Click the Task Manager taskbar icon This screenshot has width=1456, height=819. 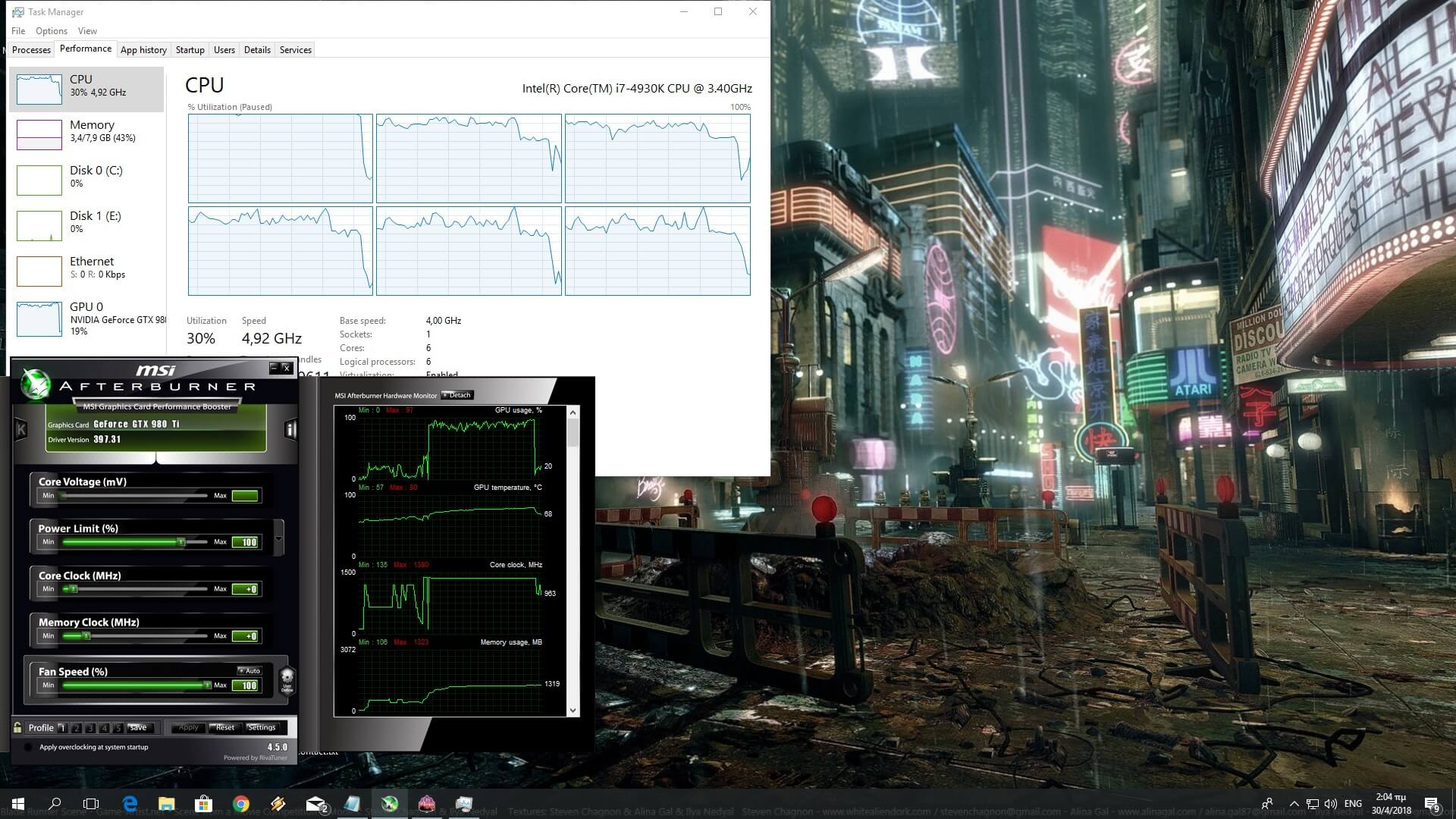pyautogui.click(x=464, y=804)
